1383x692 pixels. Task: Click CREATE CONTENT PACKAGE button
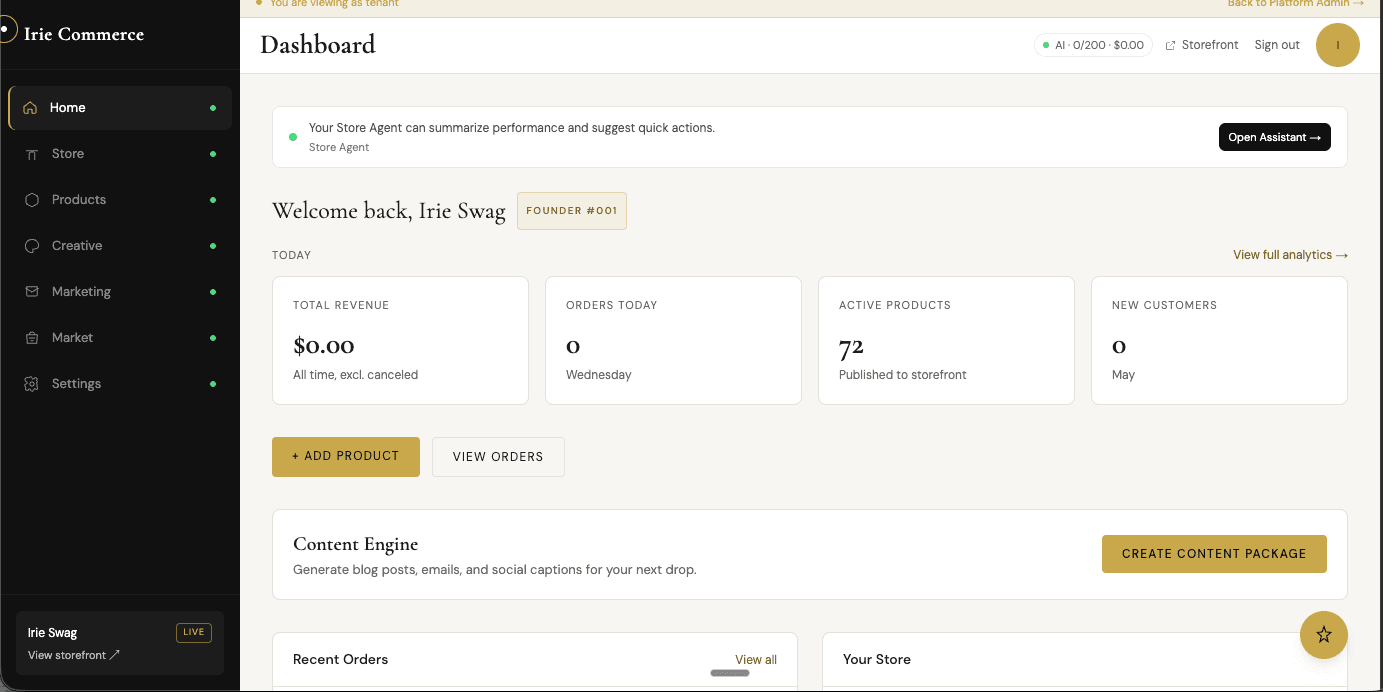1214,554
